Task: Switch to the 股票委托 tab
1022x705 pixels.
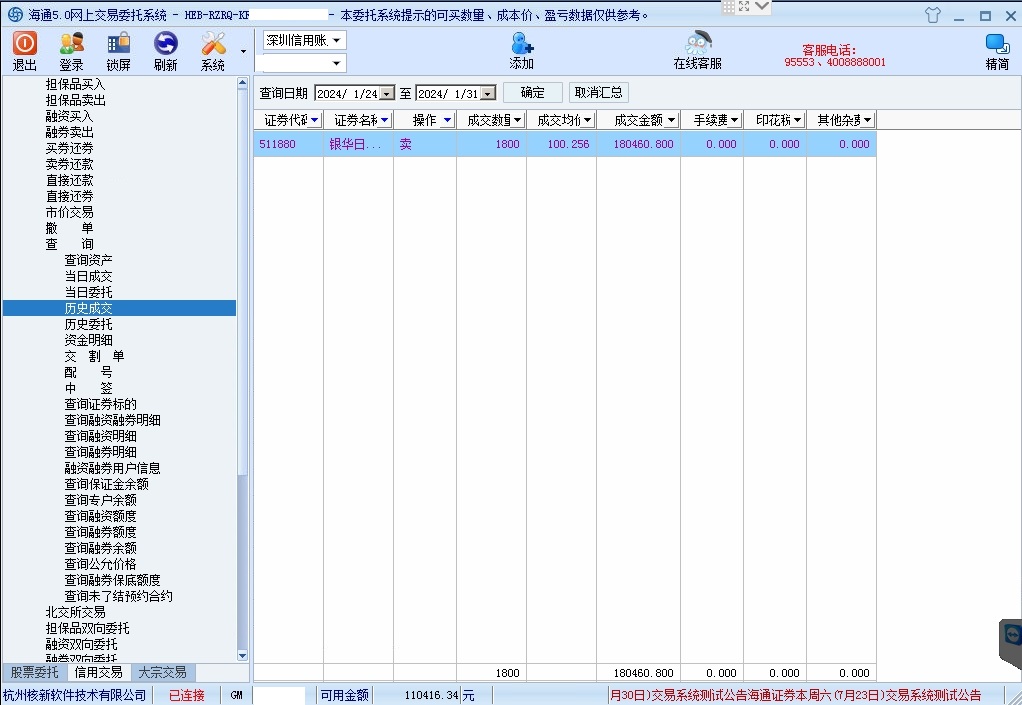Action: tap(34, 672)
